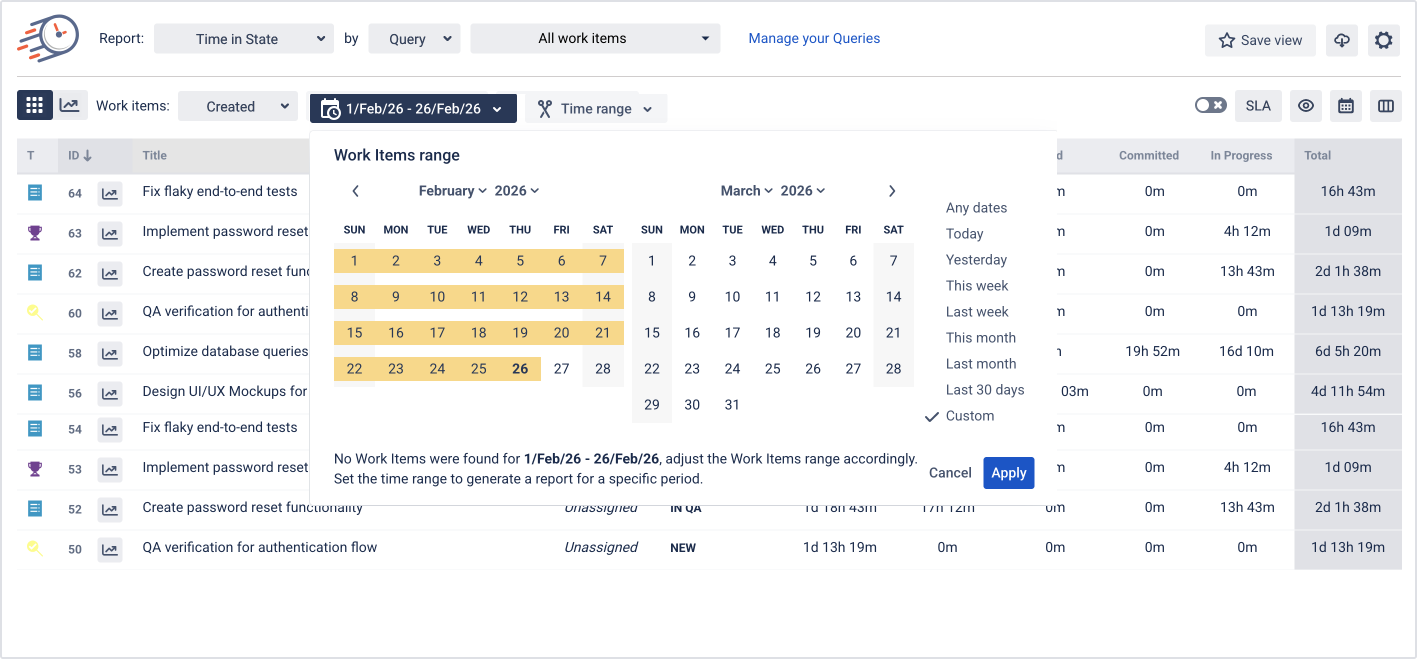Toggle the eye visibility icon
The height and width of the screenshot is (659, 1417).
click(1305, 106)
